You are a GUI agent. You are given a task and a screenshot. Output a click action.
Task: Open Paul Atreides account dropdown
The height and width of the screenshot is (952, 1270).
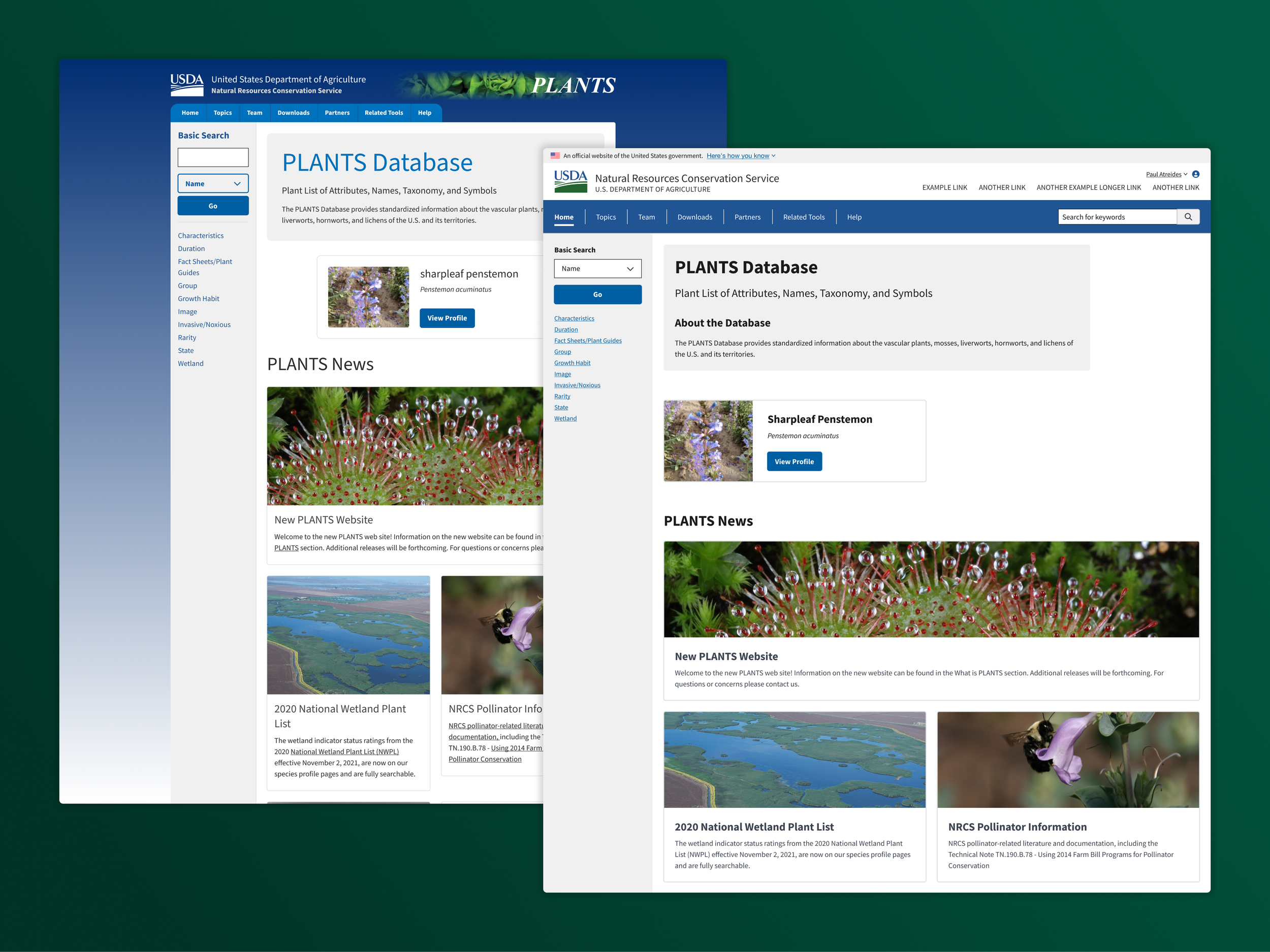pos(1166,175)
